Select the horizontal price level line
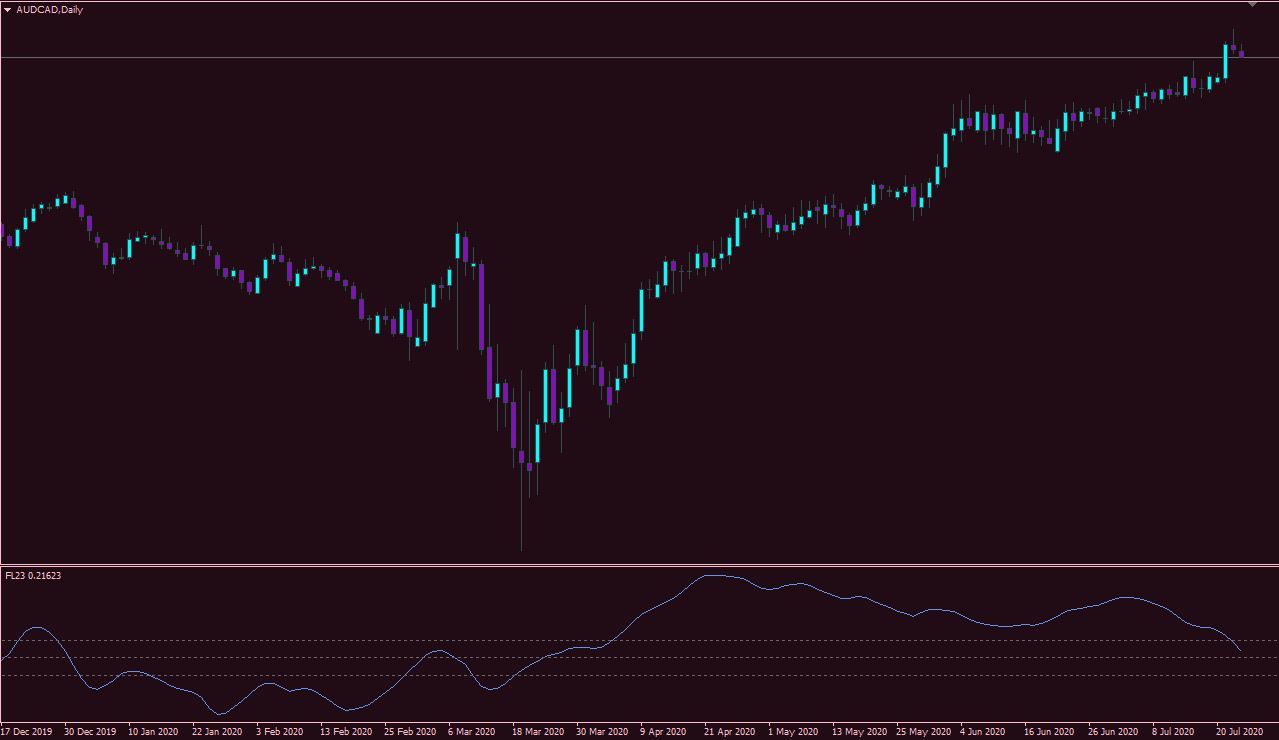Viewport: 1279px width, 740px height. point(639,57)
